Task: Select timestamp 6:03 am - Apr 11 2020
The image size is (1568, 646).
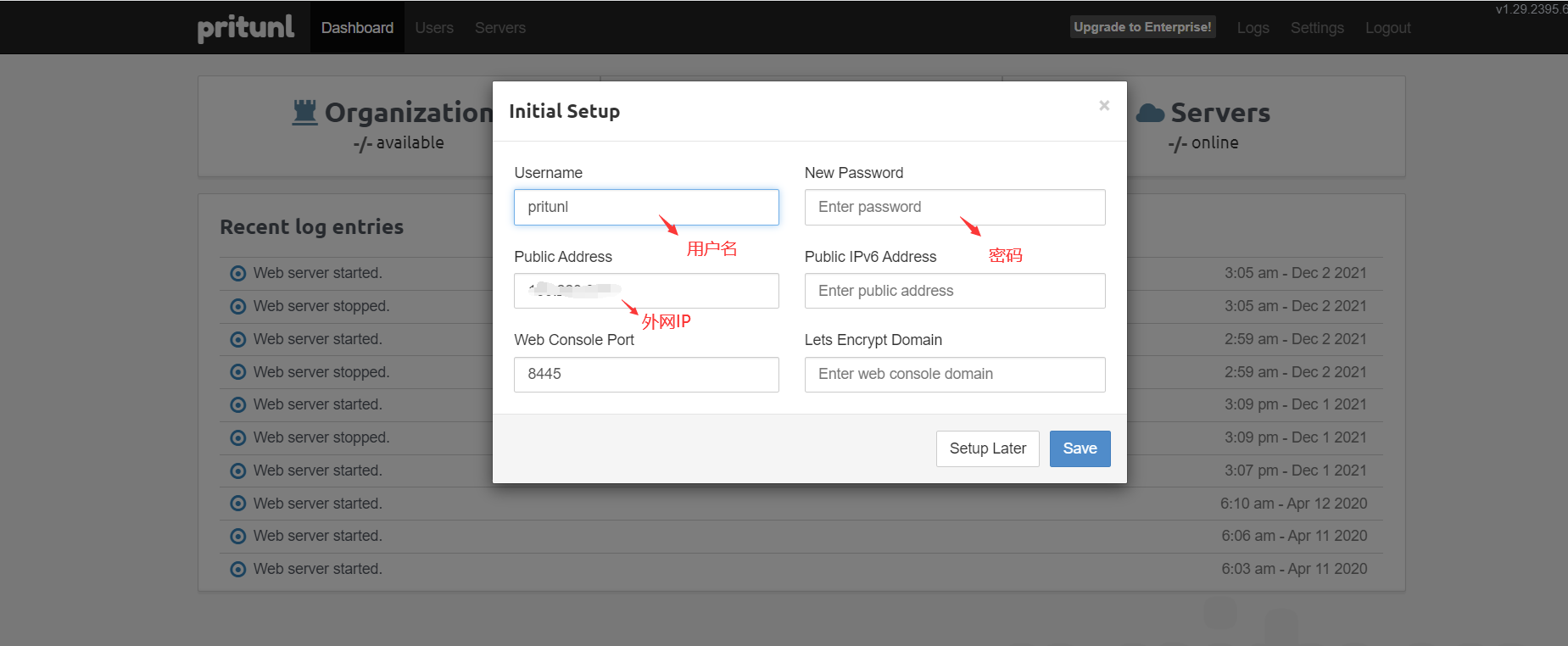Action: click(1294, 569)
